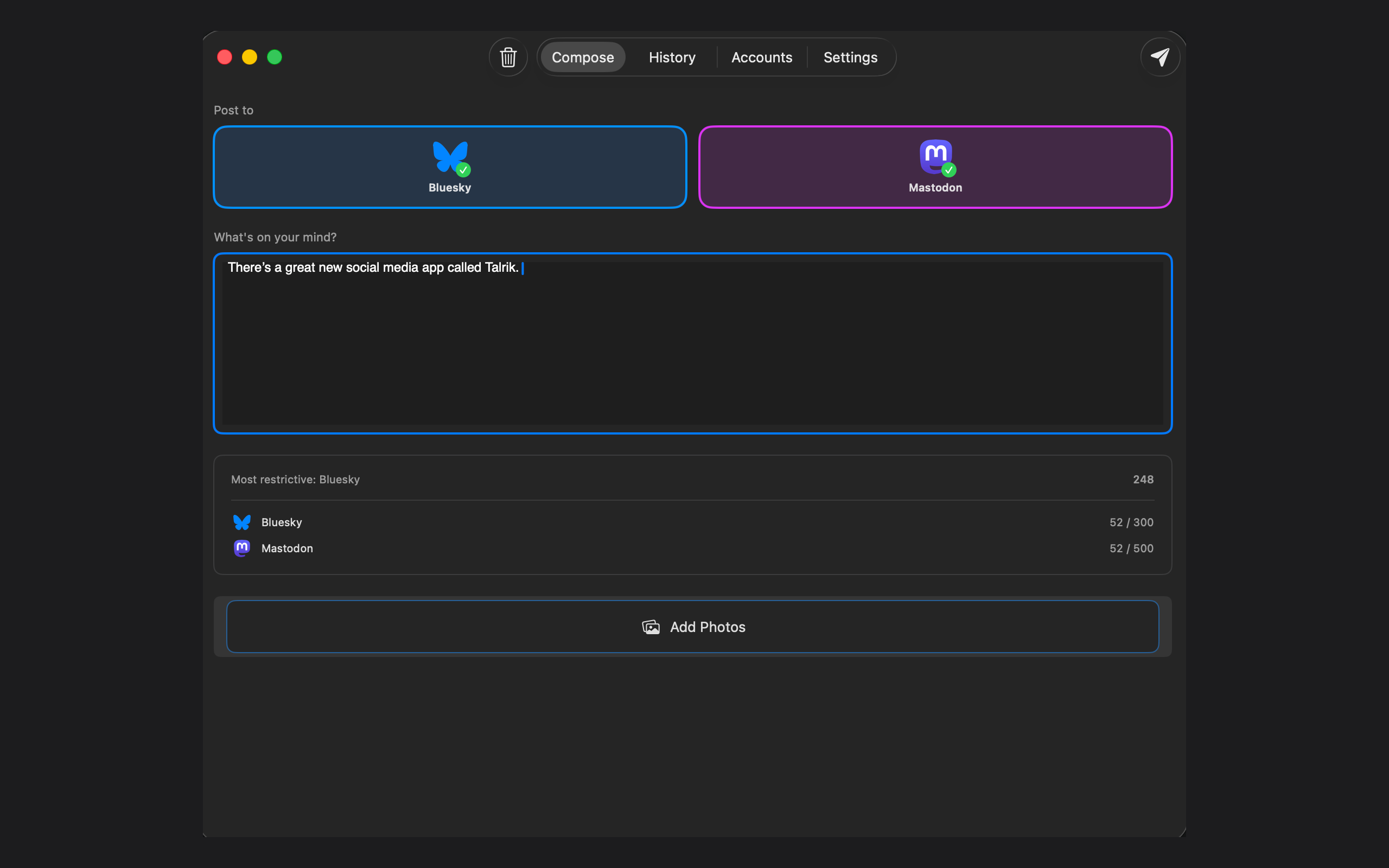Click the green checkmark badge on the Bluesky card
Screen dimensions: 1389x868
click(x=463, y=170)
